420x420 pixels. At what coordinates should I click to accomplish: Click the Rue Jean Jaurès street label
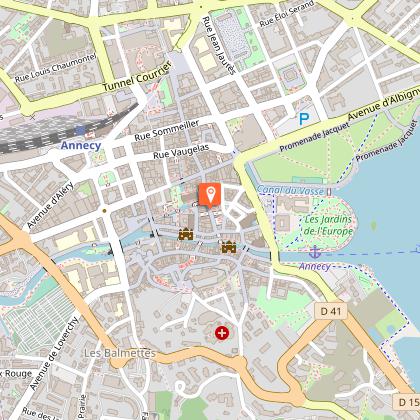point(219,45)
